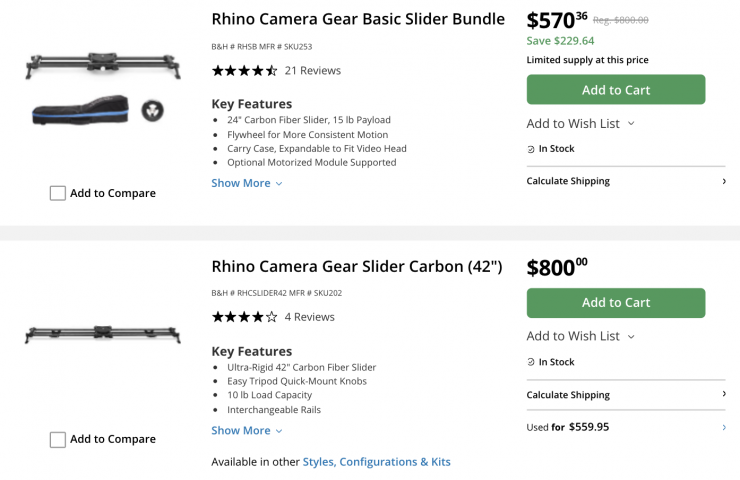Click In Stock icon for Basic Slider Bundle

pyautogui.click(x=531, y=149)
